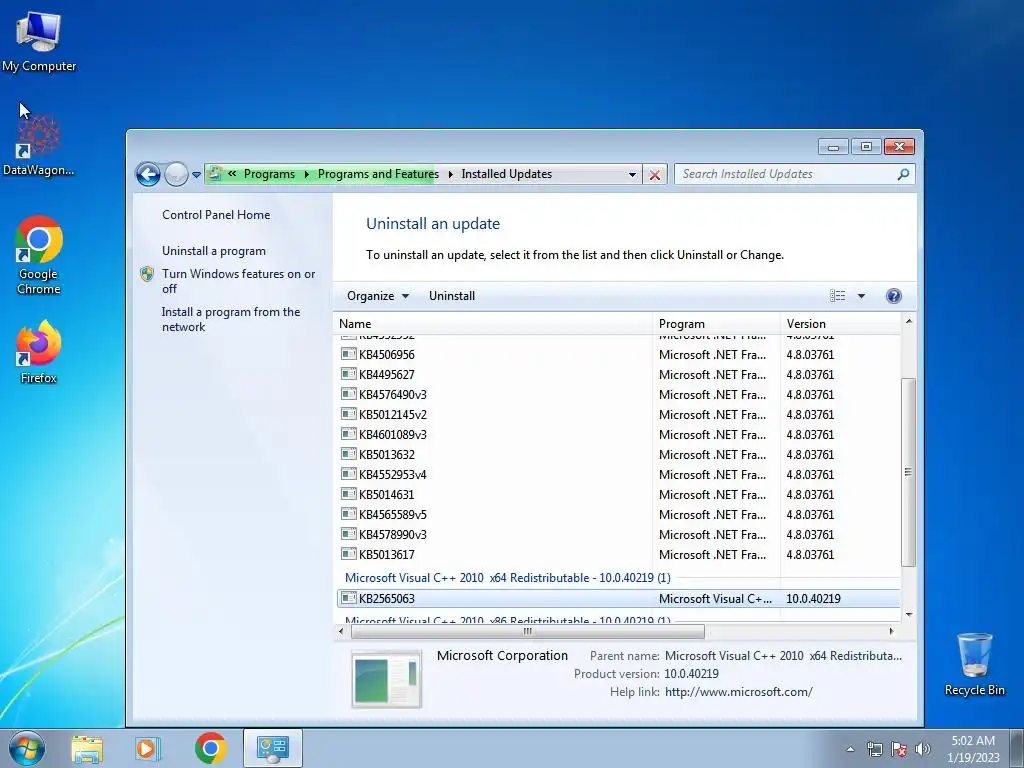Collapse Visual C++ 2010 x64 Redistributable group
Viewport: 1024px width, 768px height.
click(507, 578)
